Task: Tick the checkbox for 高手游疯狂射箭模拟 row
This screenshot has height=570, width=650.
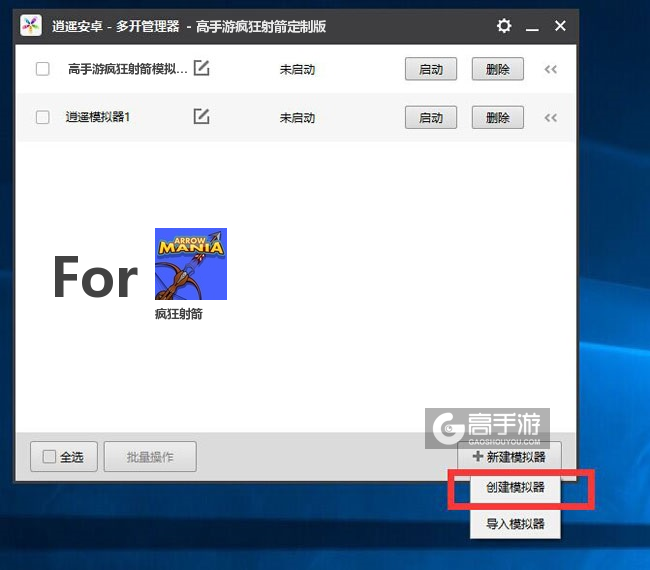Action: (x=42, y=69)
